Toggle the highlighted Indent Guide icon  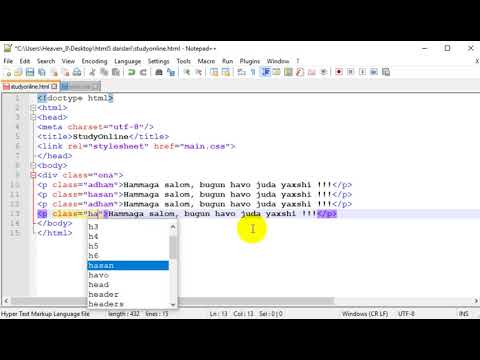[x=265, y=72]
